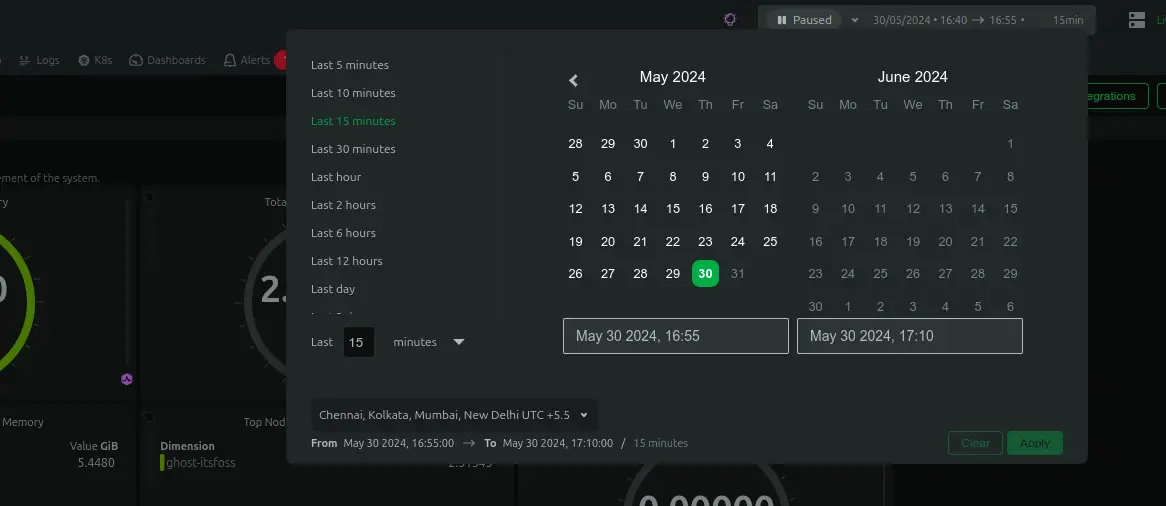Image resolution: width=1166 pixels, height=506 pixels.
Task: Click the purple anomaly icon beside gauge
Action: [x=127, y=379]
